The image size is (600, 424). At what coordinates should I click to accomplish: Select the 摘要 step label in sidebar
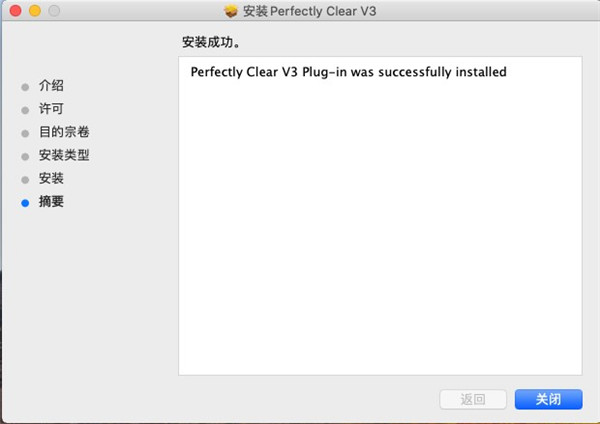tap(51, 201)
